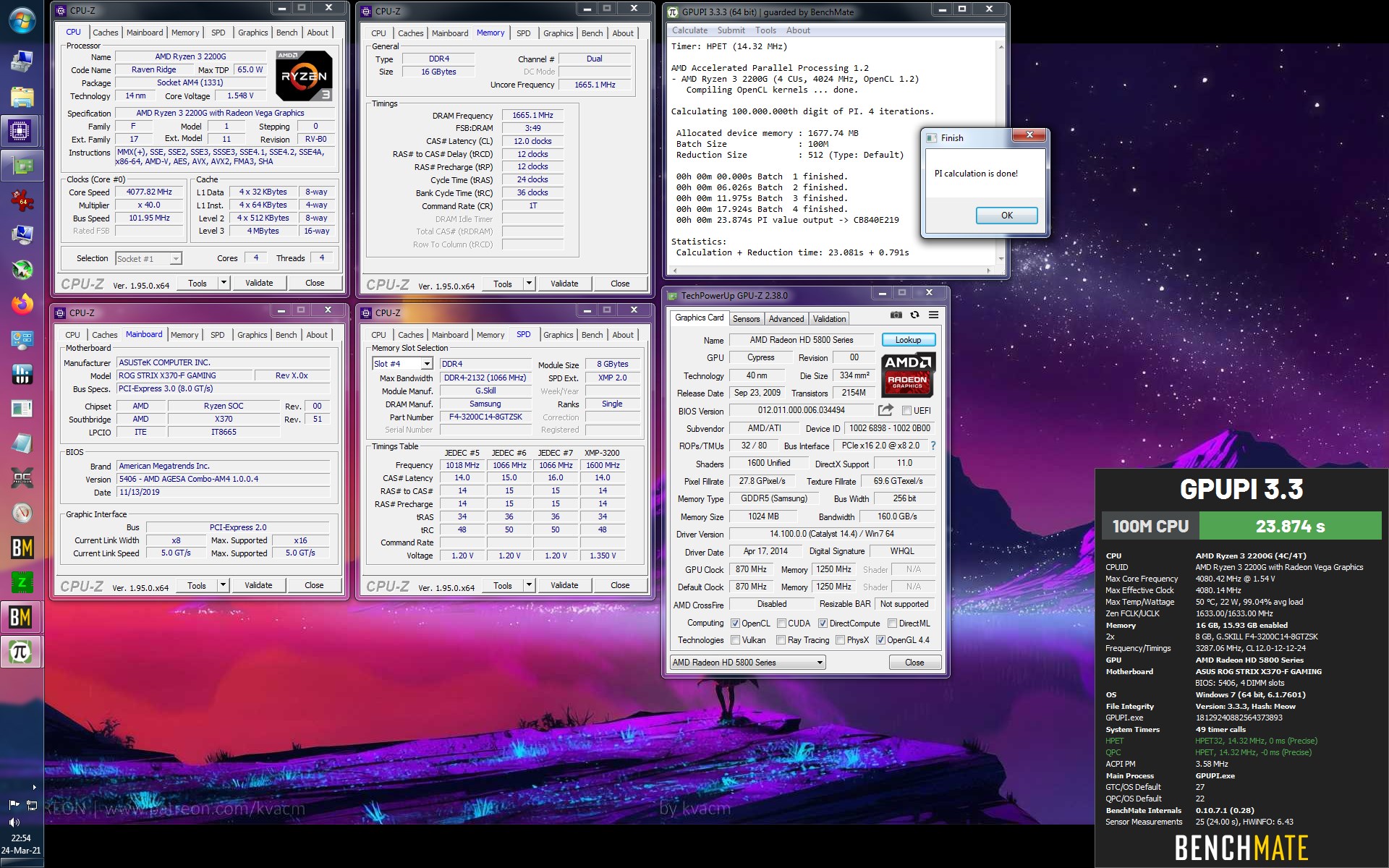Click the Lookup button in GPU-Z
This screenshot has height=868, width=1389.
coord(908,340)
